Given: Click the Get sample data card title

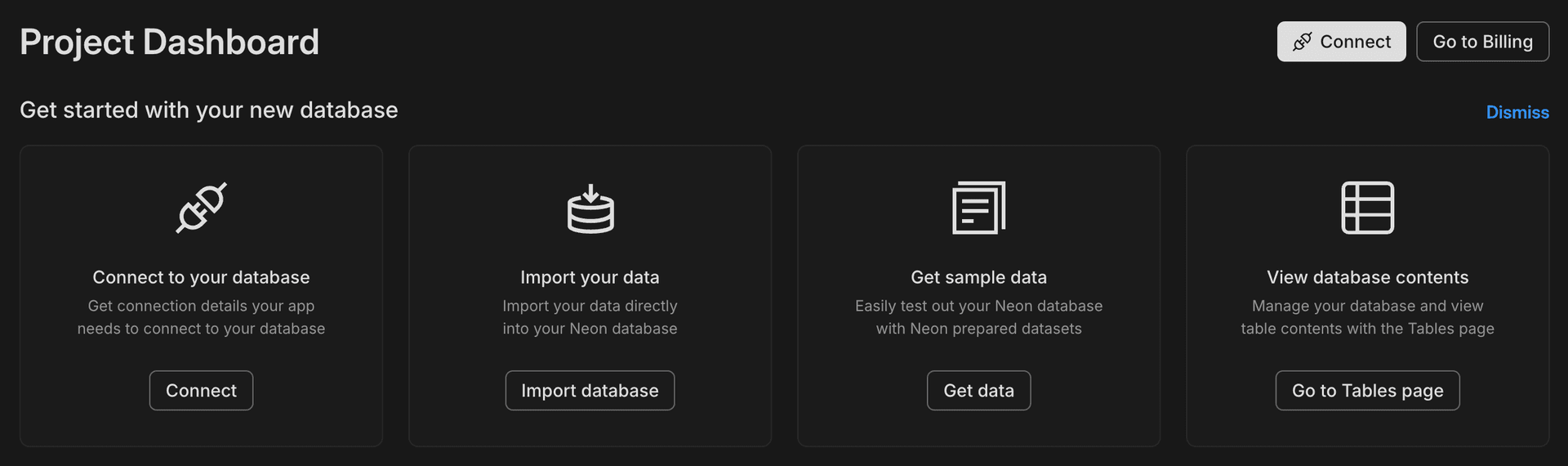Looking at the screenshot, I should [978, 277].
